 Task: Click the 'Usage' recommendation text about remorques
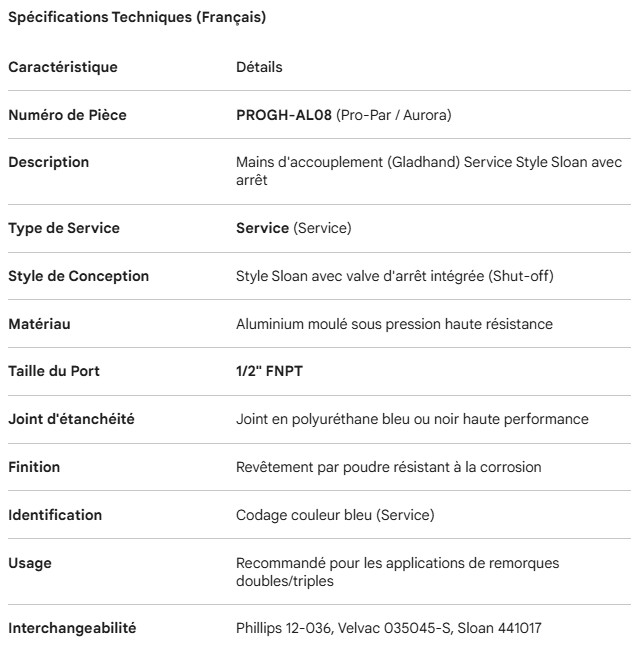(397, 572)
